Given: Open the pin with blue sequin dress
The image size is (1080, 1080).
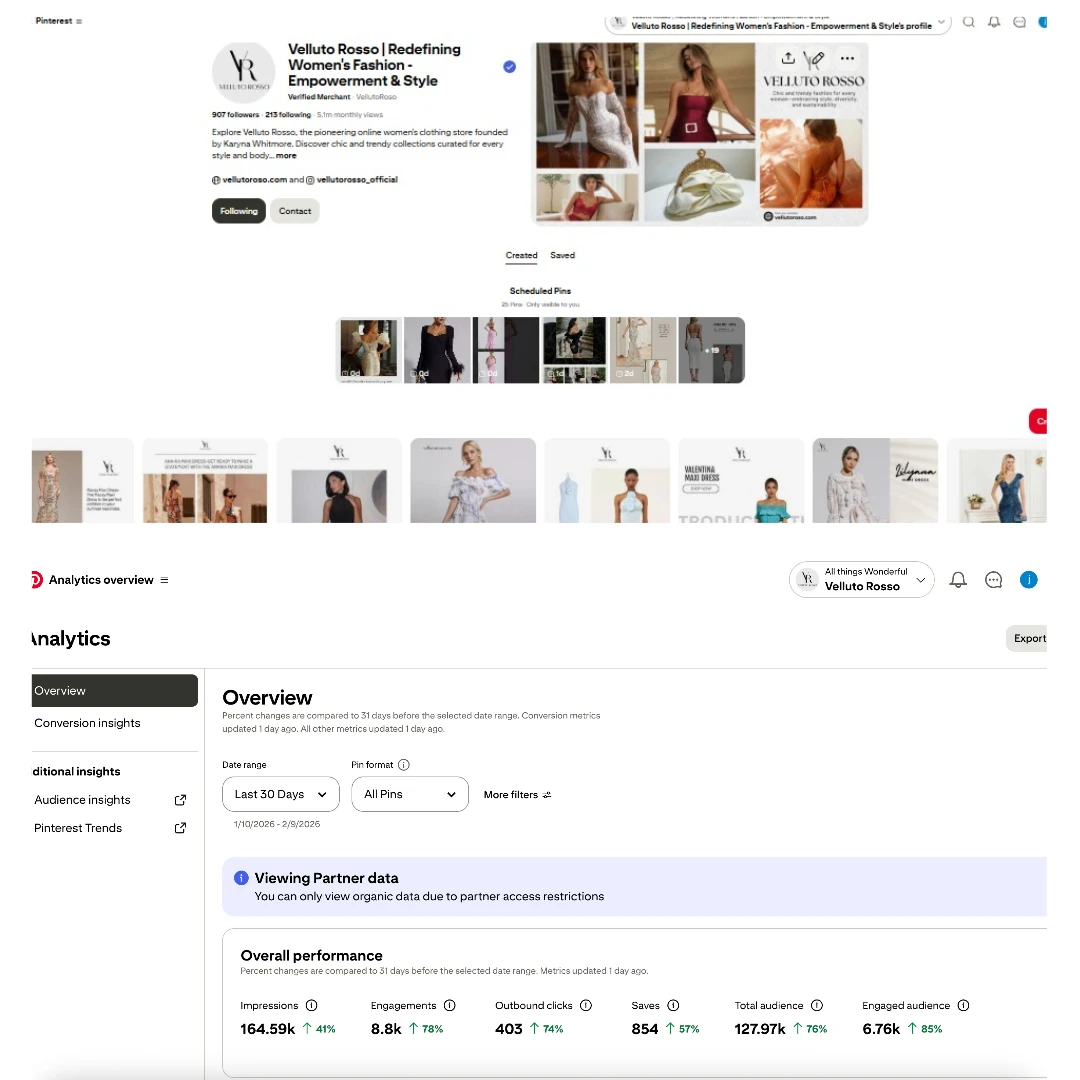Looking at the screenshot, I should coord(997,481).
